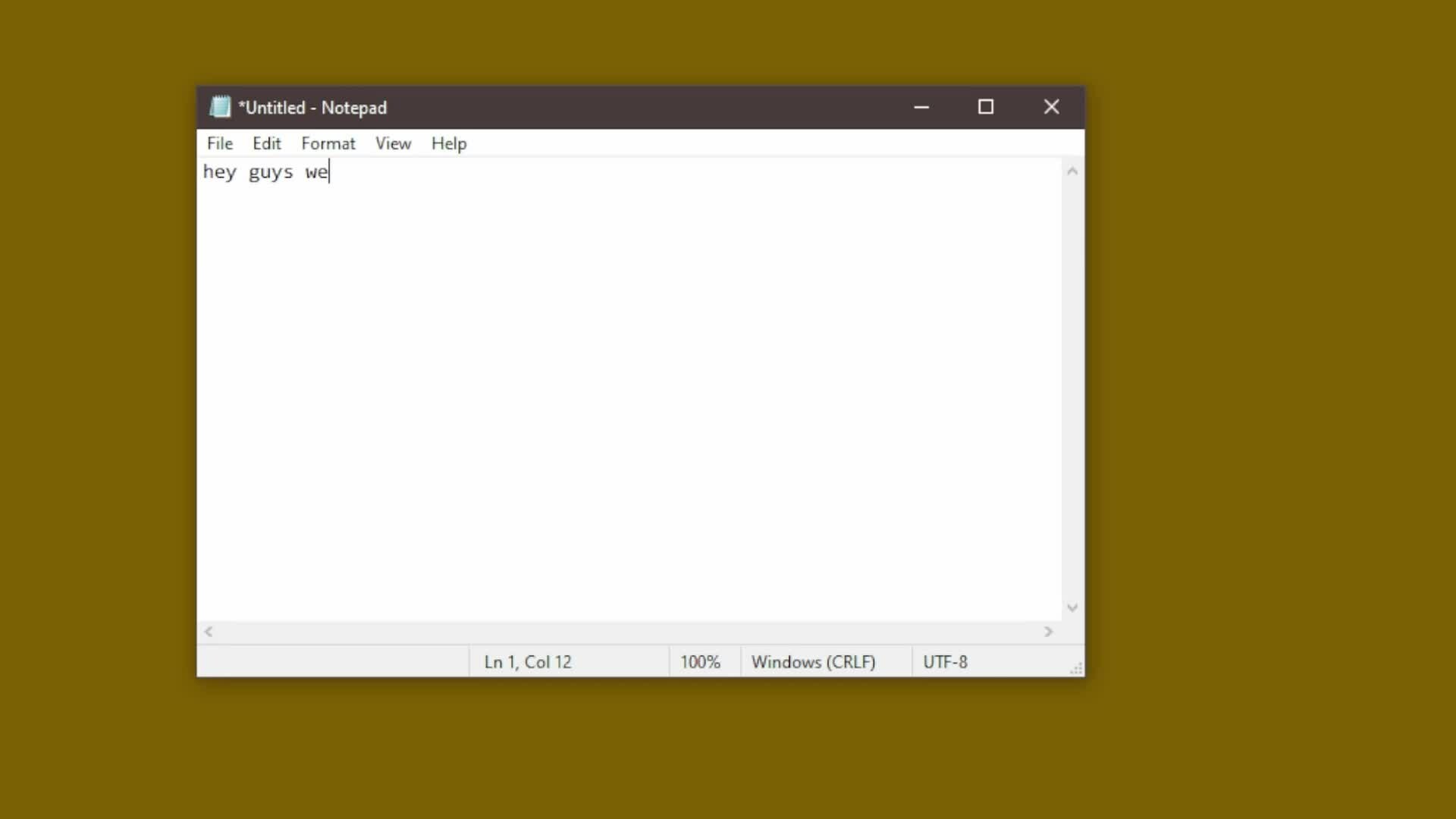Click the Windows (CRLF) line ending indicator
This screenshot has width=1456, height=819.
[x=813, y=662]
